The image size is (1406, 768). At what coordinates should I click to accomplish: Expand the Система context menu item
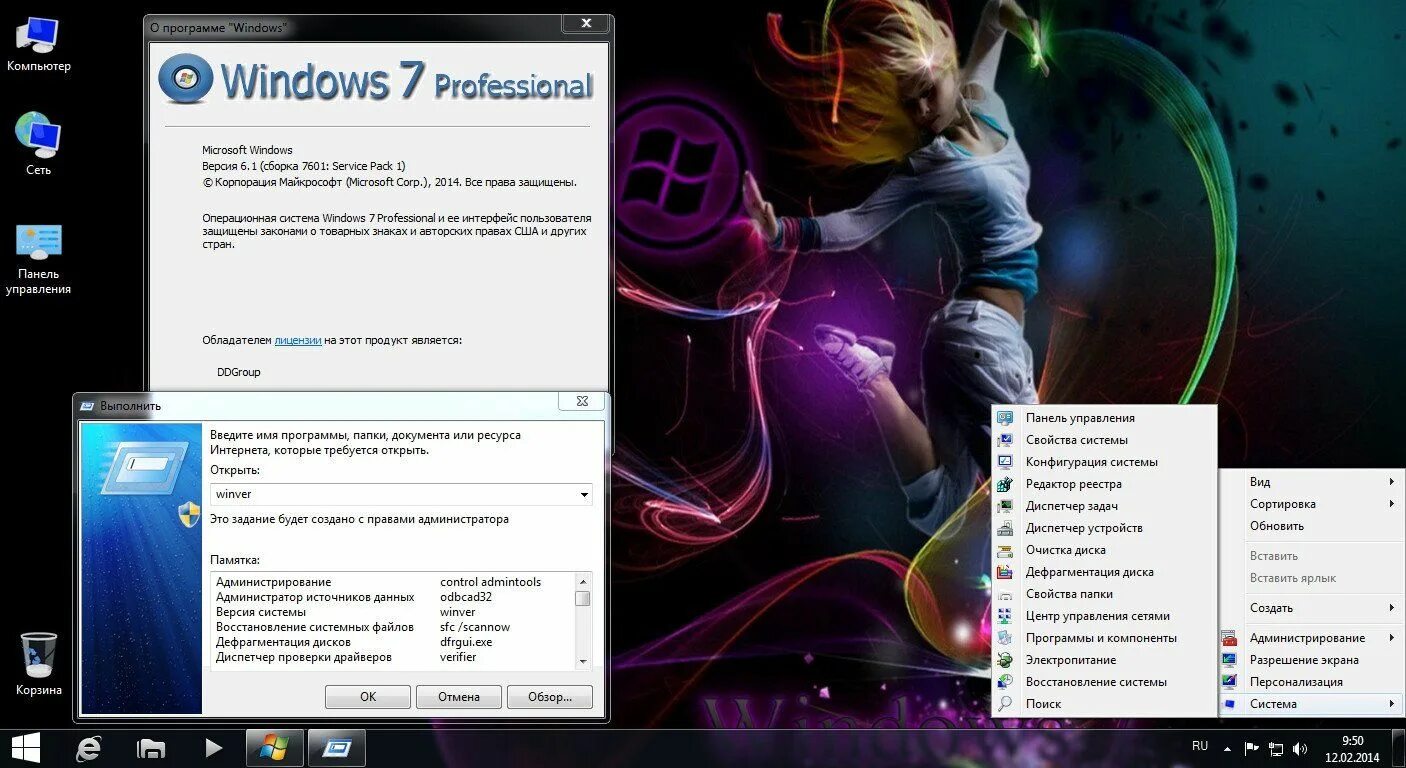(1310, 704)
